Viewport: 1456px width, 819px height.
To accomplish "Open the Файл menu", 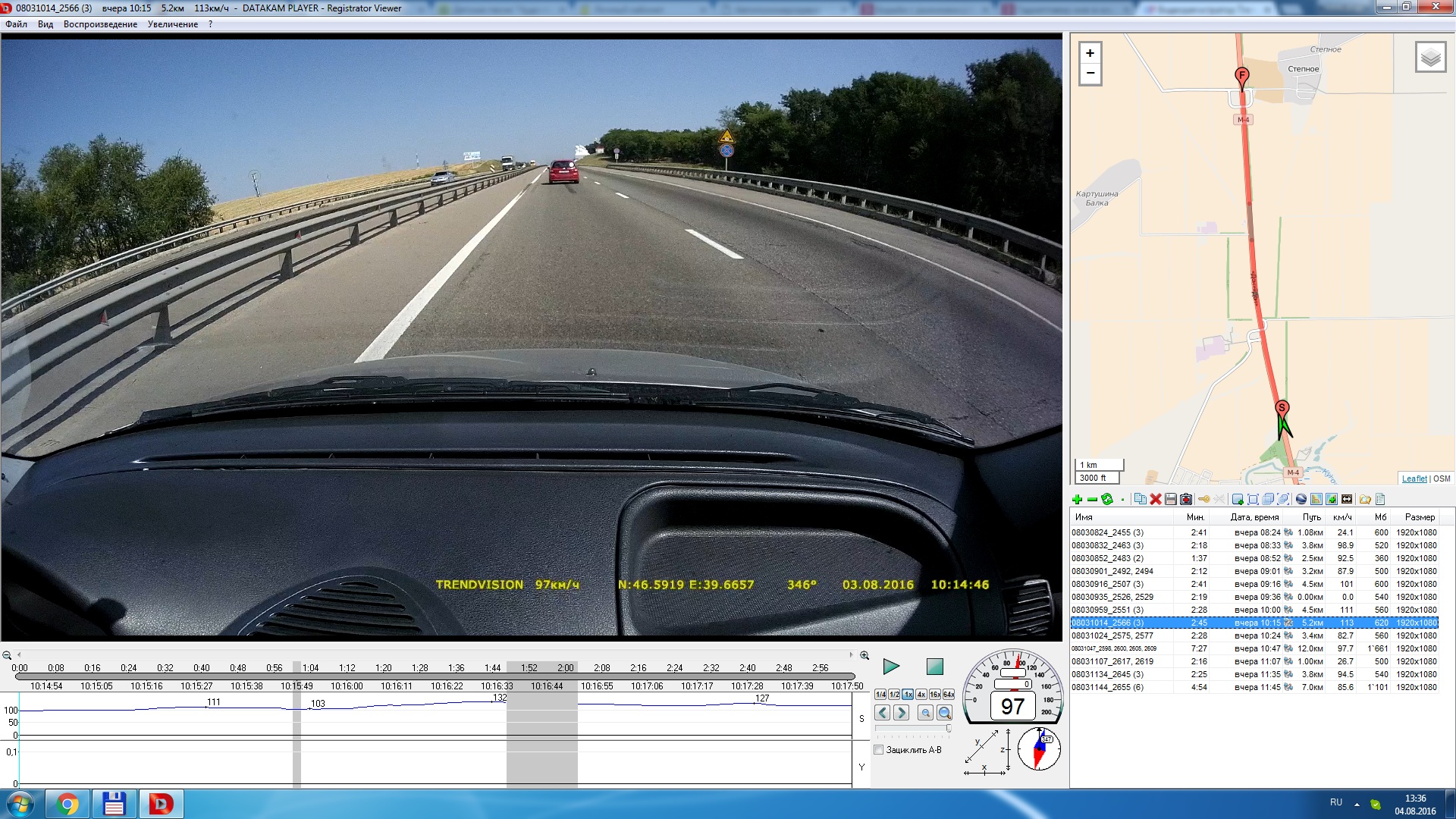I will 16,24.
